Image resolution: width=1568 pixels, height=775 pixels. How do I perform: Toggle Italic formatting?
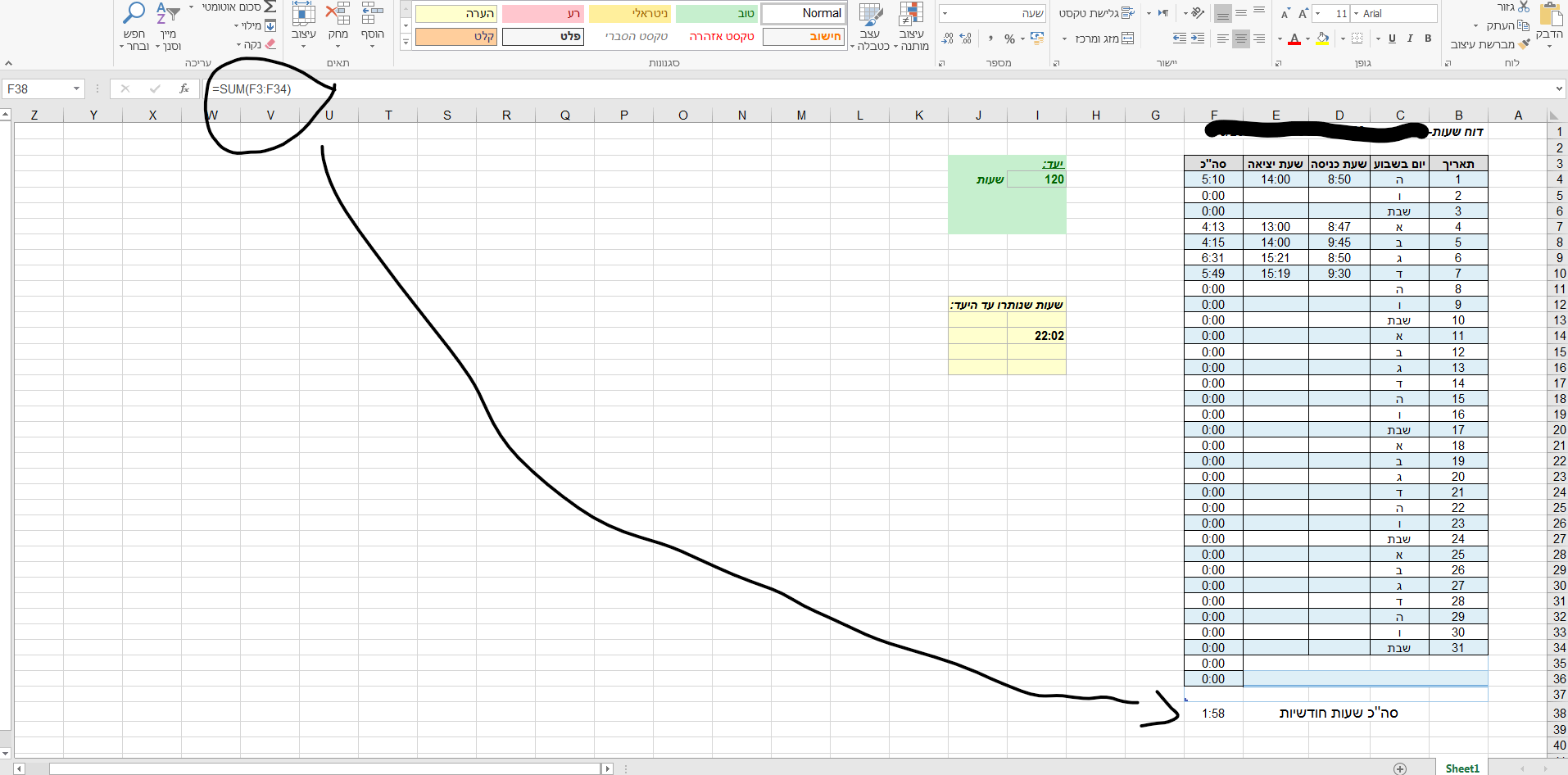1410,39
